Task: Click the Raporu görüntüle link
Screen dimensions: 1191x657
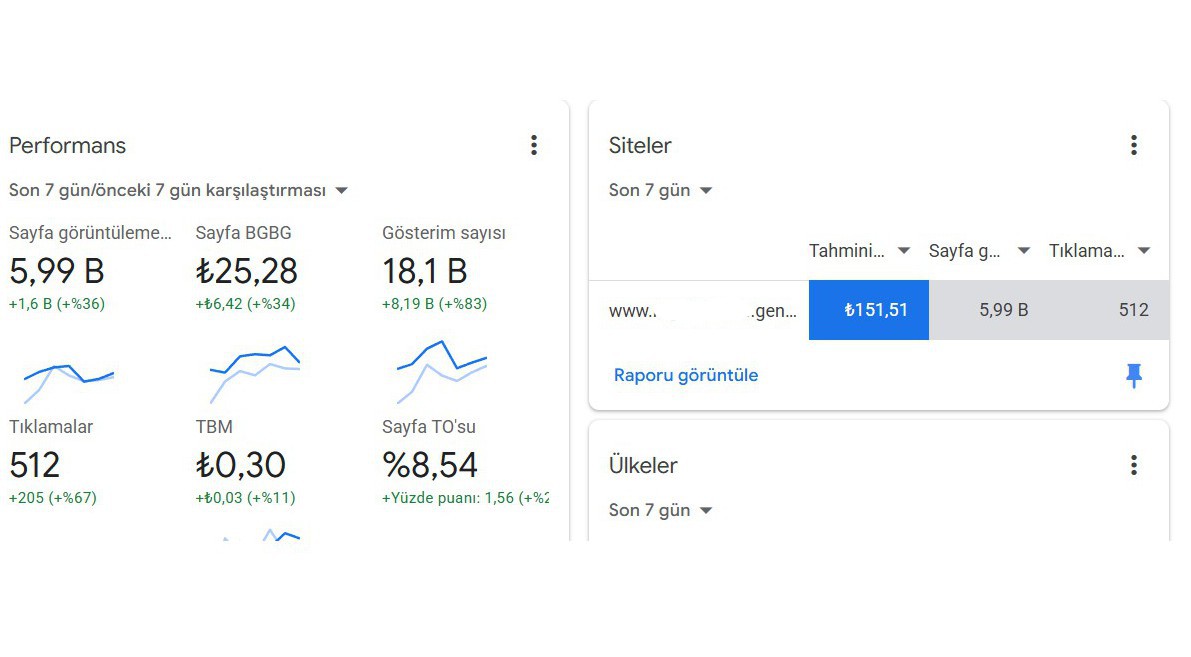Action: (686, 375)
